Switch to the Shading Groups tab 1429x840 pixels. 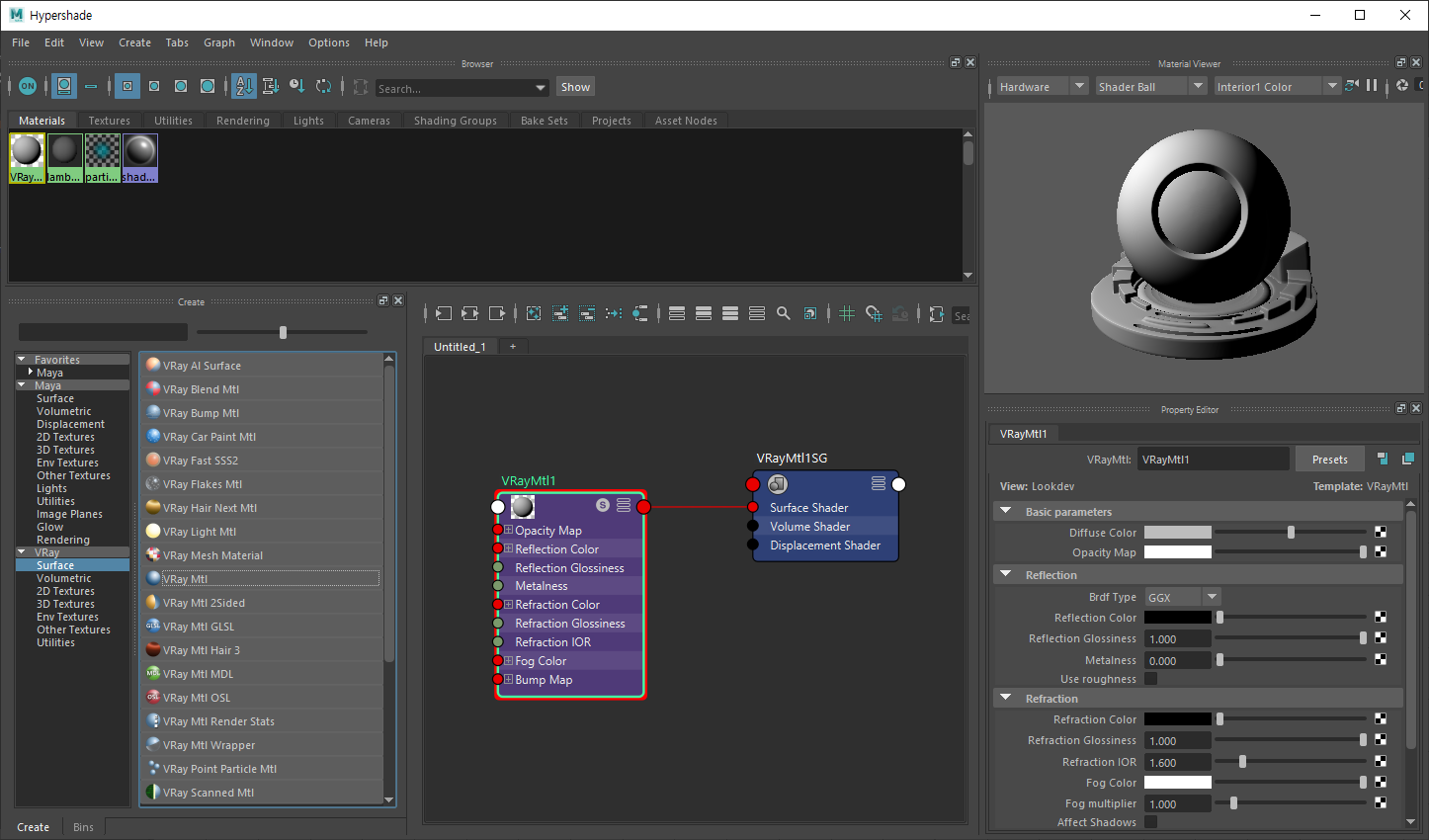point(456,121)
